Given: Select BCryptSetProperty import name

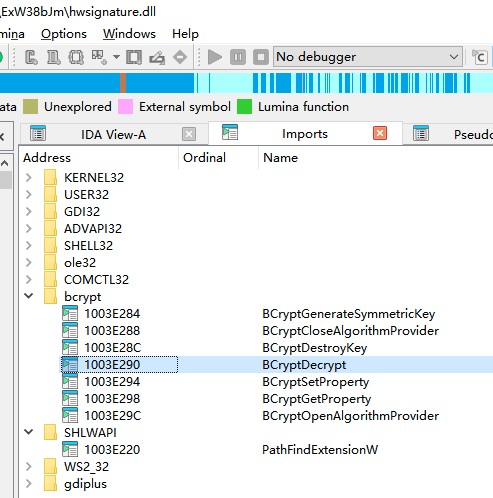Looking at the screenshot, I should point(315,382).
